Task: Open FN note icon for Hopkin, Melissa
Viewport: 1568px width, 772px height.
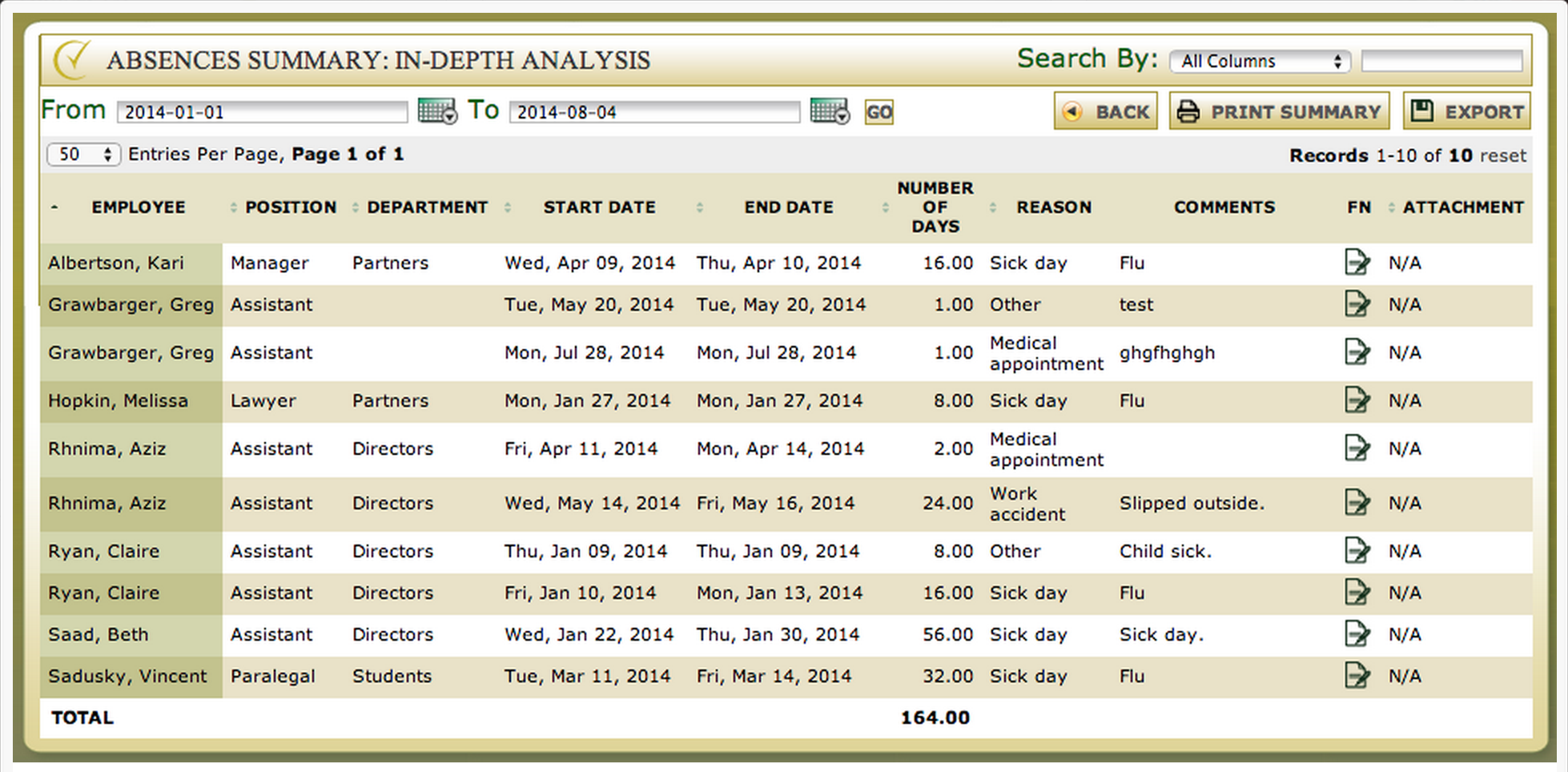Action: point(1357,400)
